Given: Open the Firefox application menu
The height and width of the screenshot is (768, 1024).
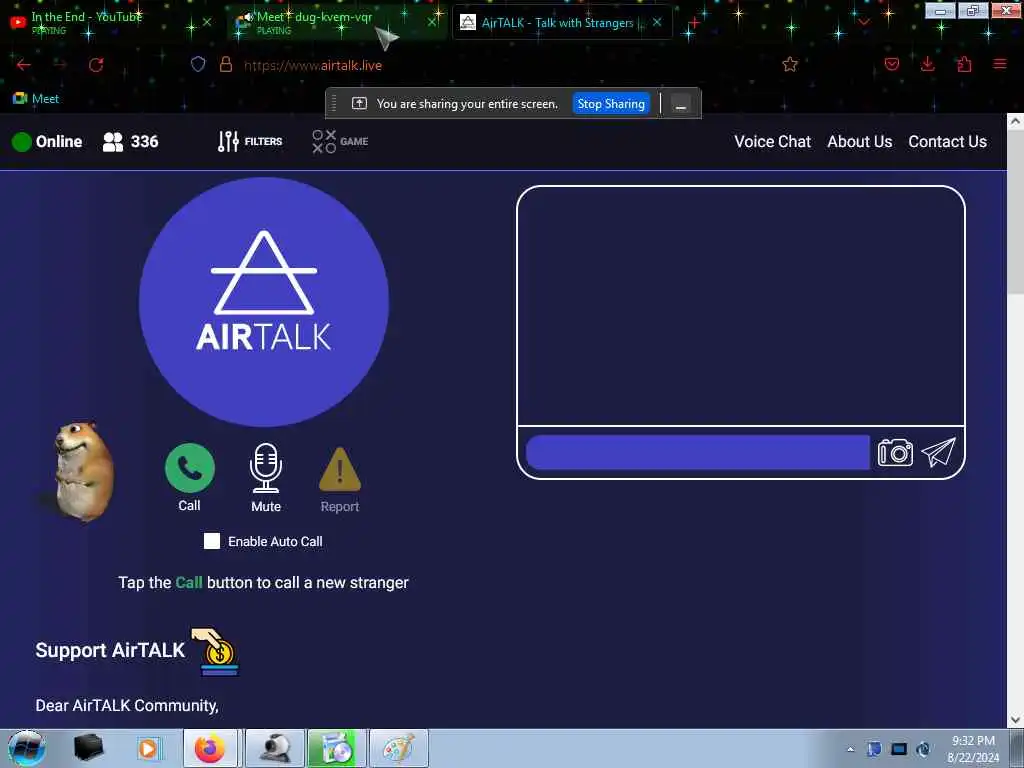Looking at the screenshot, I should coord(1000,64).
